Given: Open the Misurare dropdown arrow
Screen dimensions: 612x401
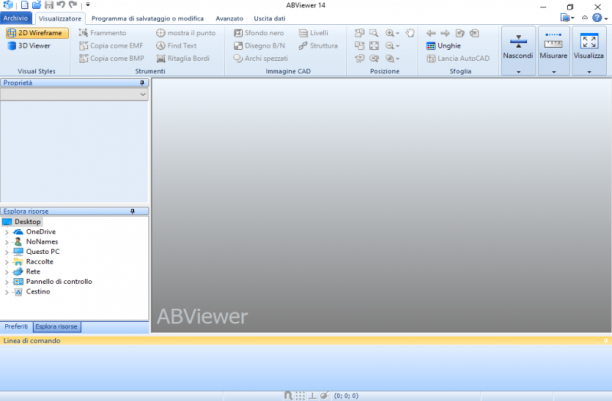Looking at the screenshot, I should 554,72.
